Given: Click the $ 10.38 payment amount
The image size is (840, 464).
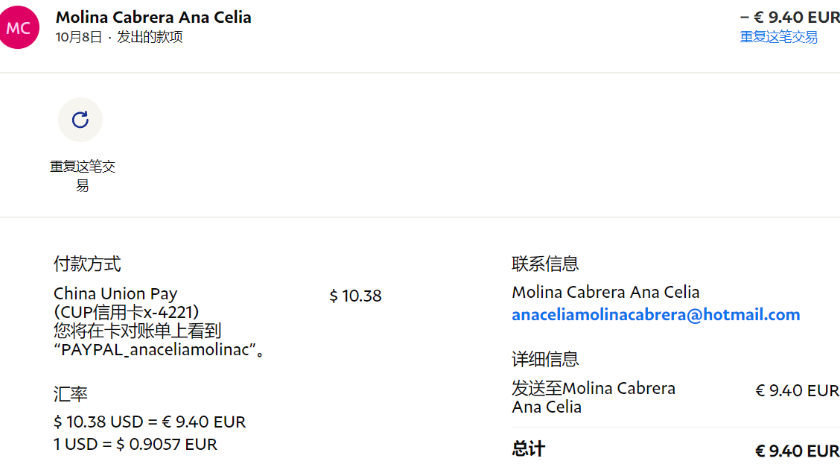Looking at the screenshot, I should 355,296.
